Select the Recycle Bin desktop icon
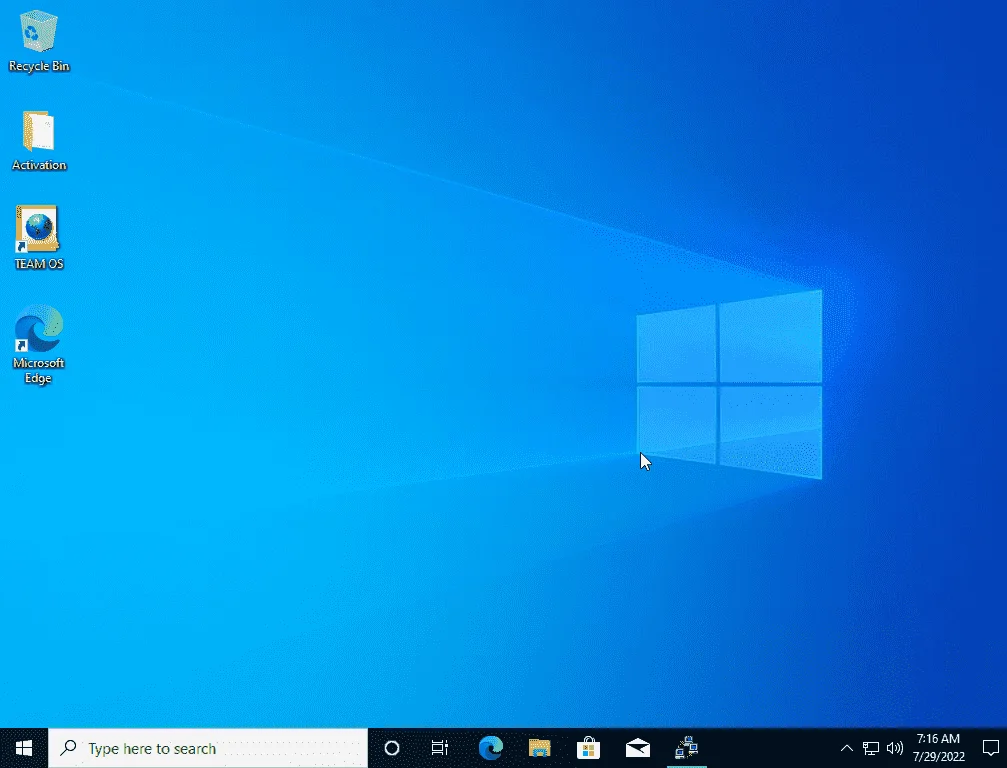 [x=39, y=42]
